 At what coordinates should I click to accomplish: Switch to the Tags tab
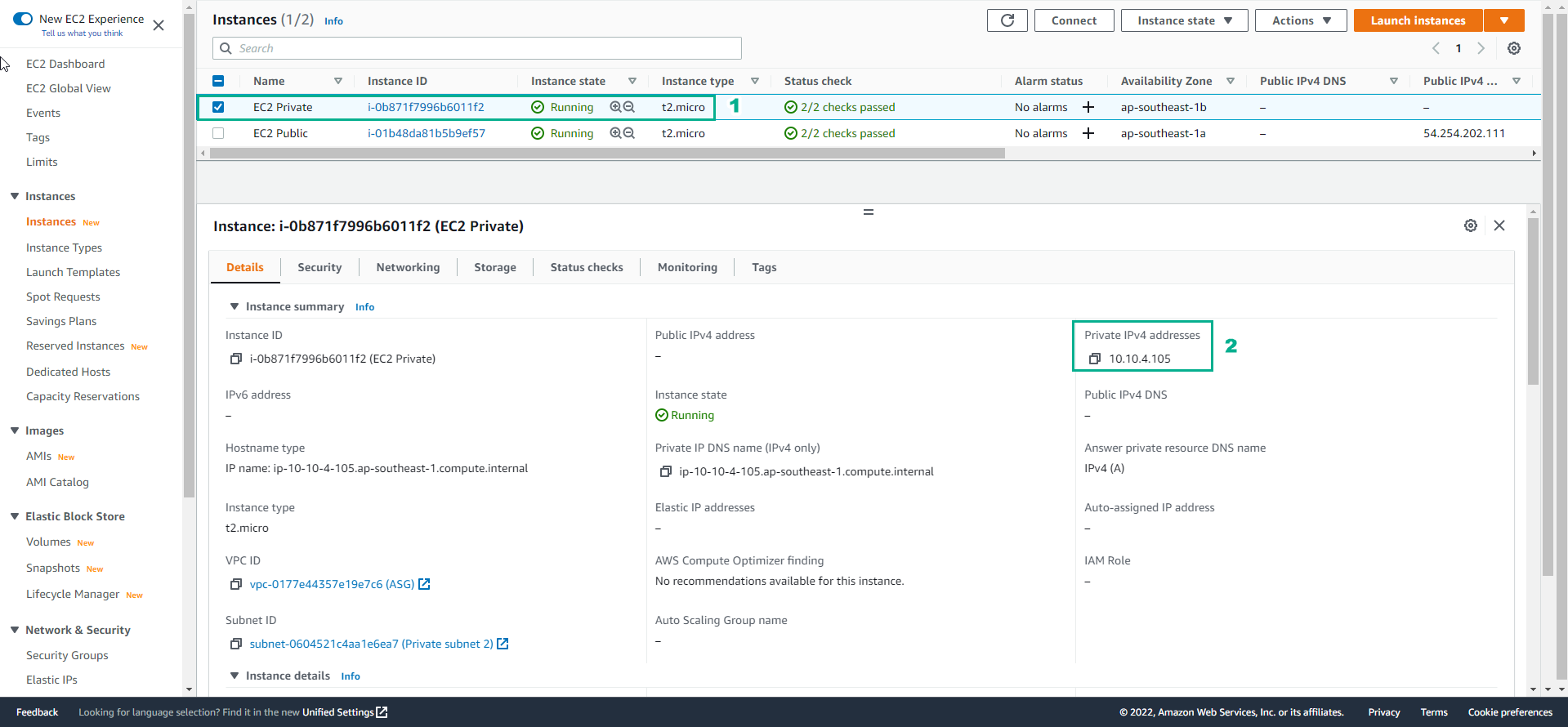[x=764, y=267]
